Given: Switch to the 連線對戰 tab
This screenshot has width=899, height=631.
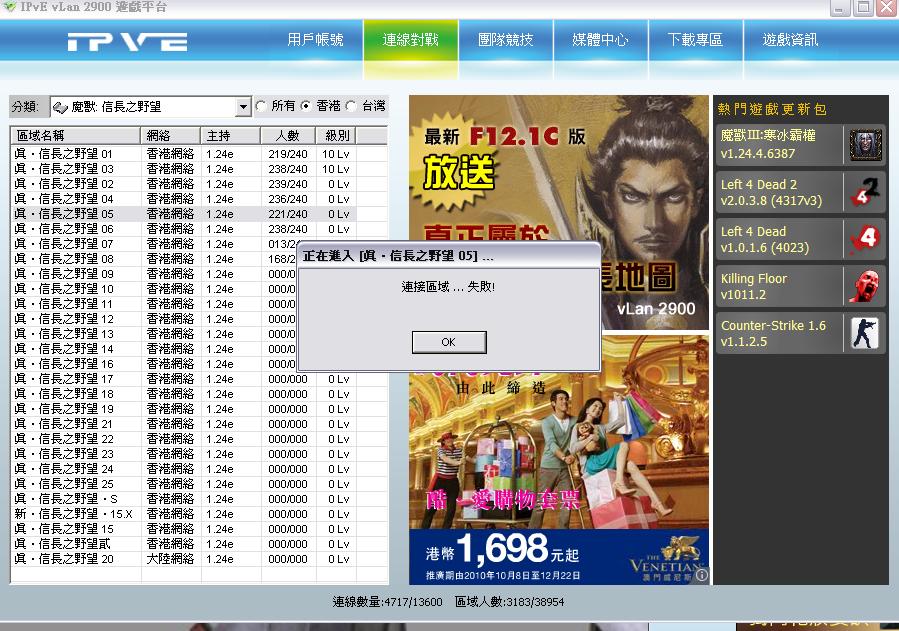Looking at the screenshot, I should [411, 40].
